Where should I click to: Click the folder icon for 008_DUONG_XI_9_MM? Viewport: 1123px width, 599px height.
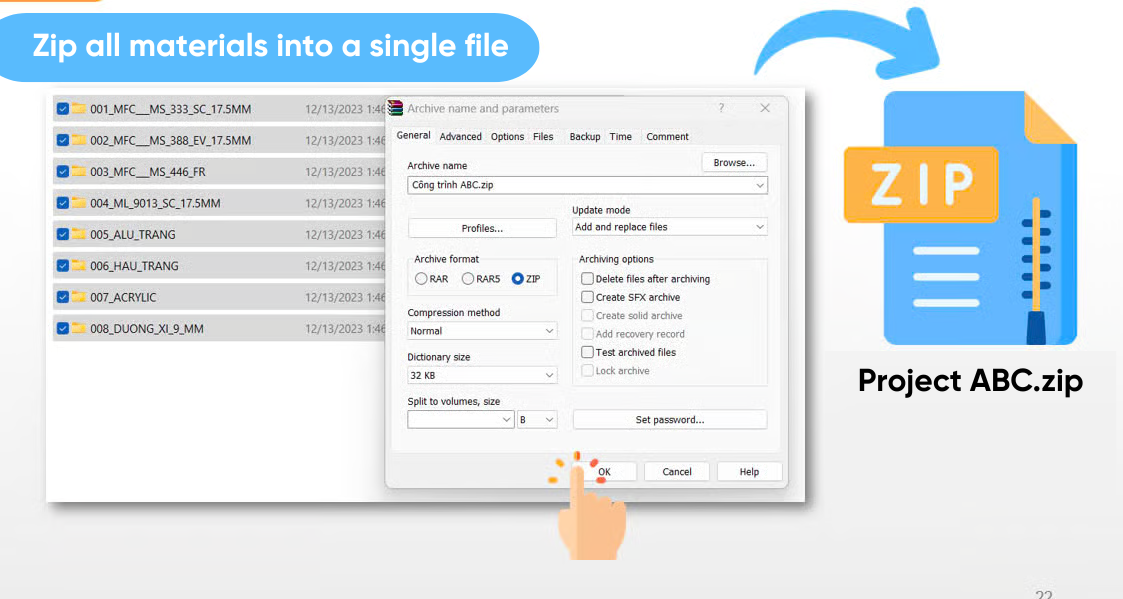[x=78, y=328]
